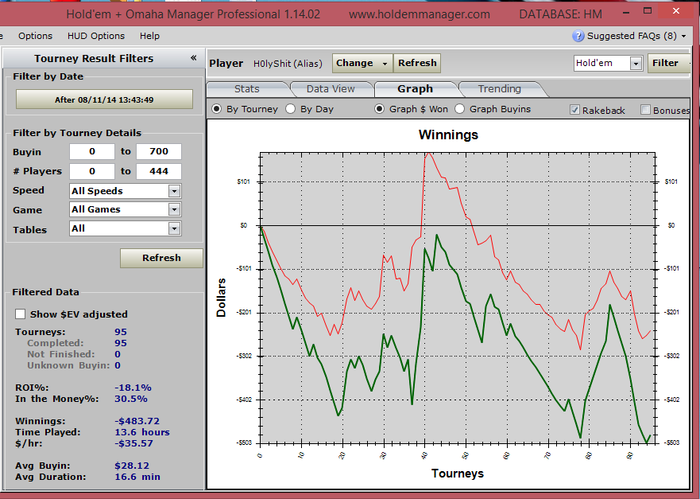Switch to the Stats tab
Viewport: 700px width, 499px height.
tap(246, 89)
